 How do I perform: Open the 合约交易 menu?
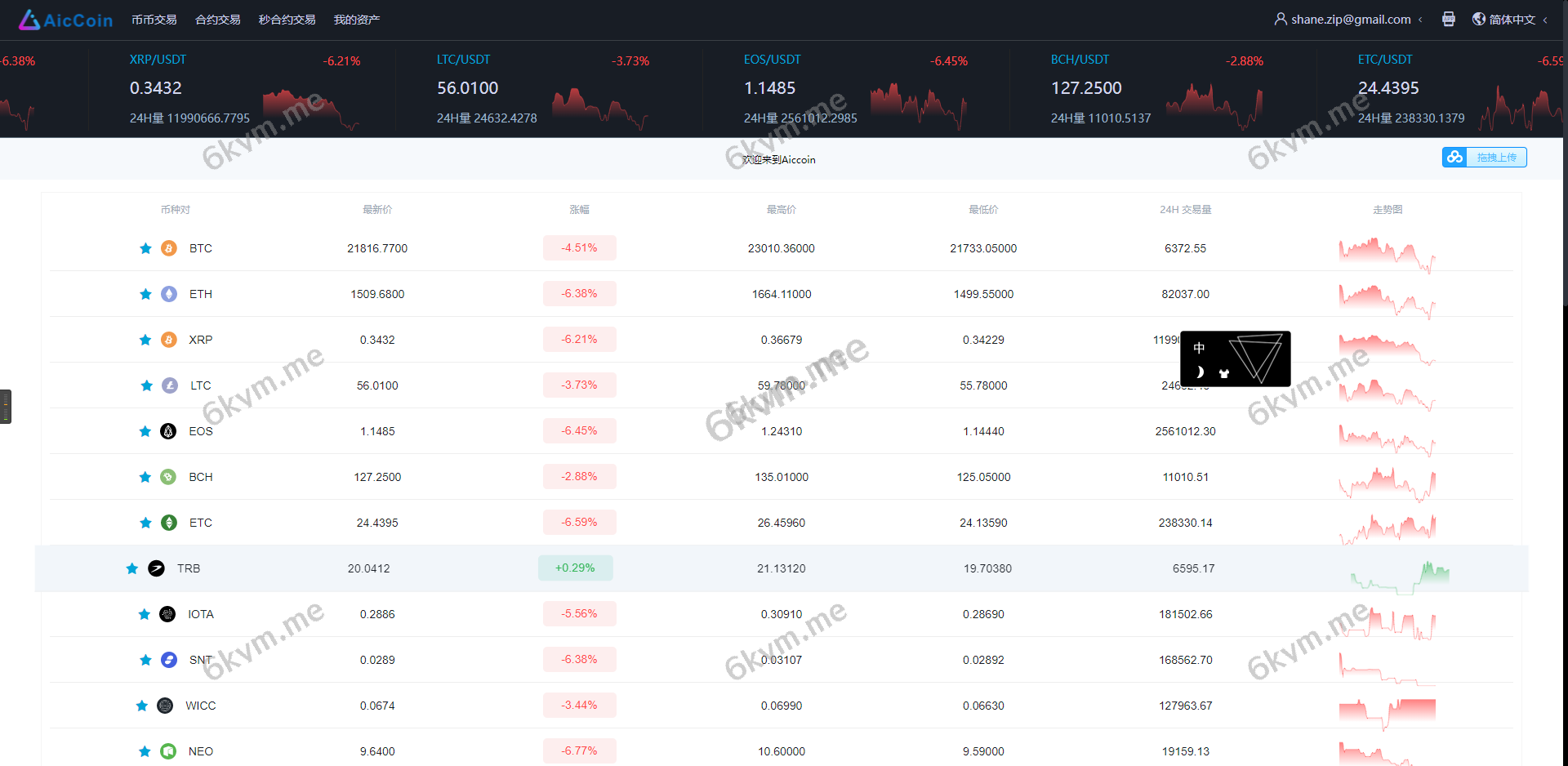[x=216, y=20]
